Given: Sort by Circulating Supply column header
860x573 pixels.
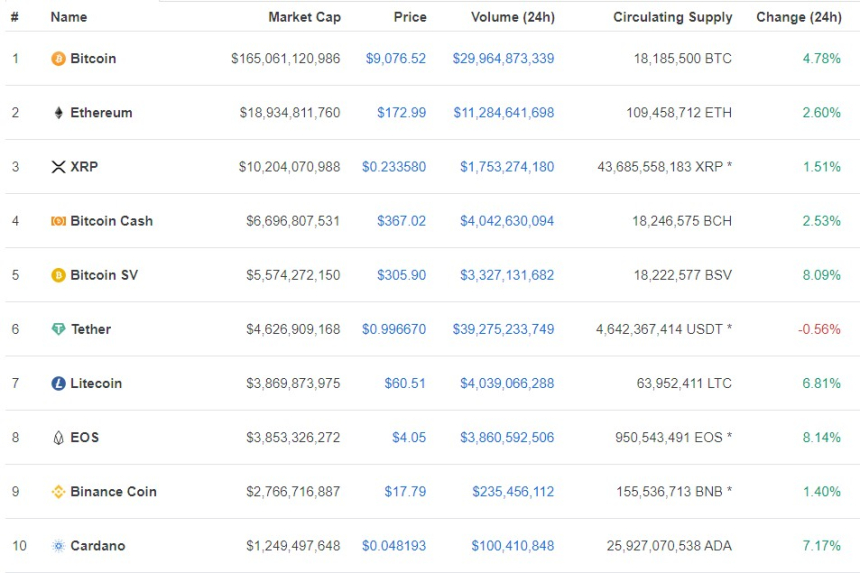Looking at the screenshot, I should 672,17.
